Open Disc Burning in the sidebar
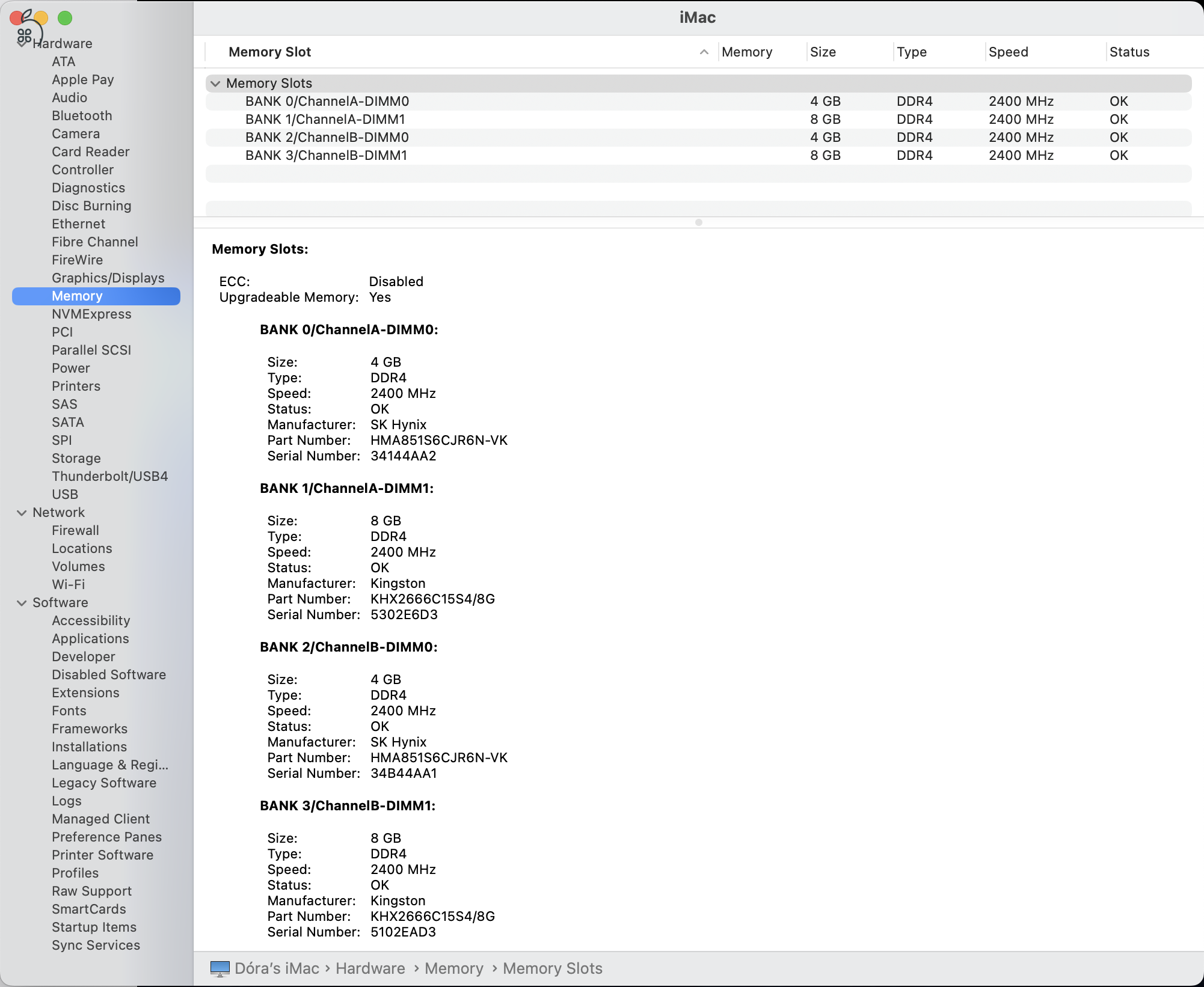1204x987 pixels. click(91, 206)
